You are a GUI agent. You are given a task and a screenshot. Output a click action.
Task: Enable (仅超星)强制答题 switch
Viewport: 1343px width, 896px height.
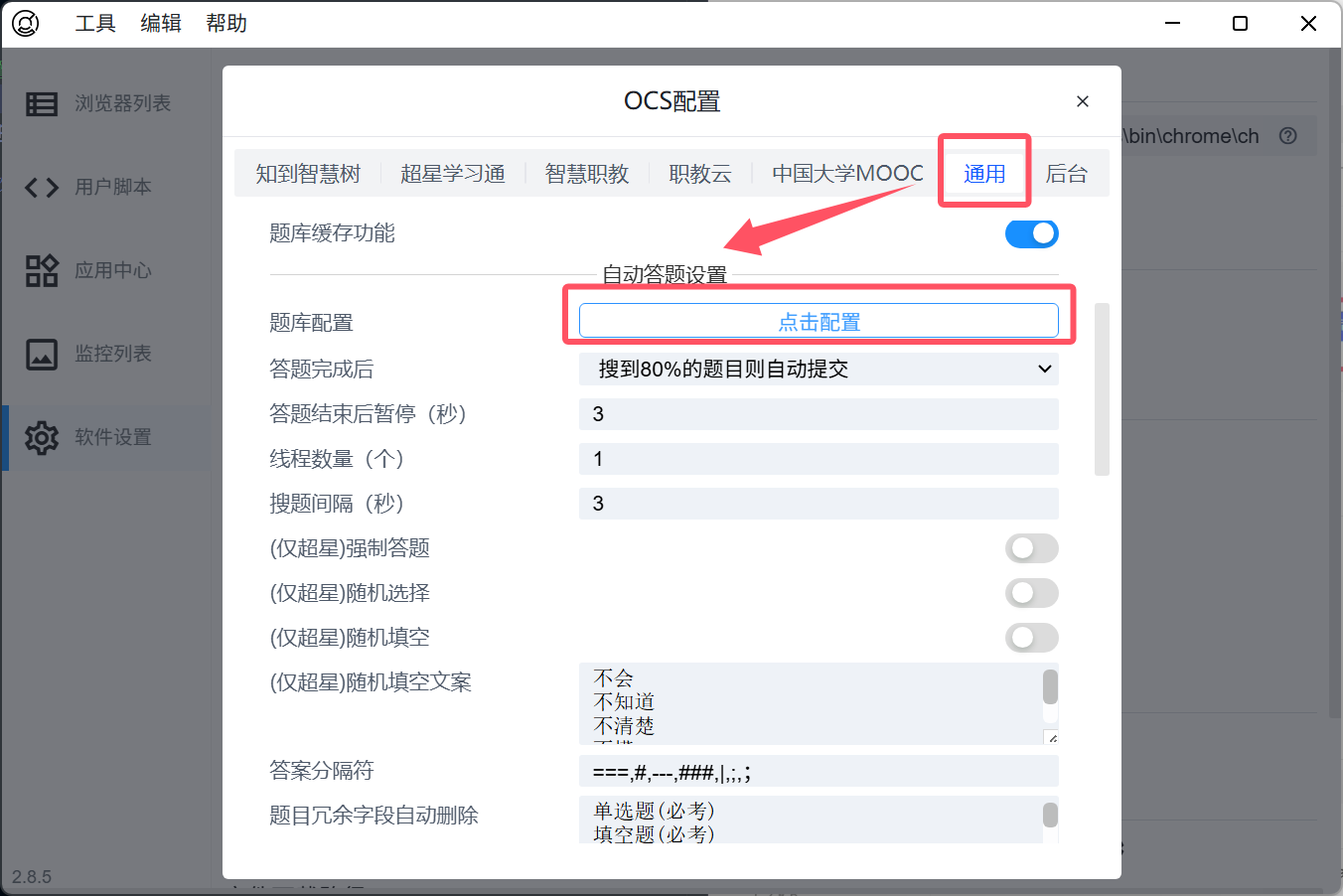click(1032, 548)
